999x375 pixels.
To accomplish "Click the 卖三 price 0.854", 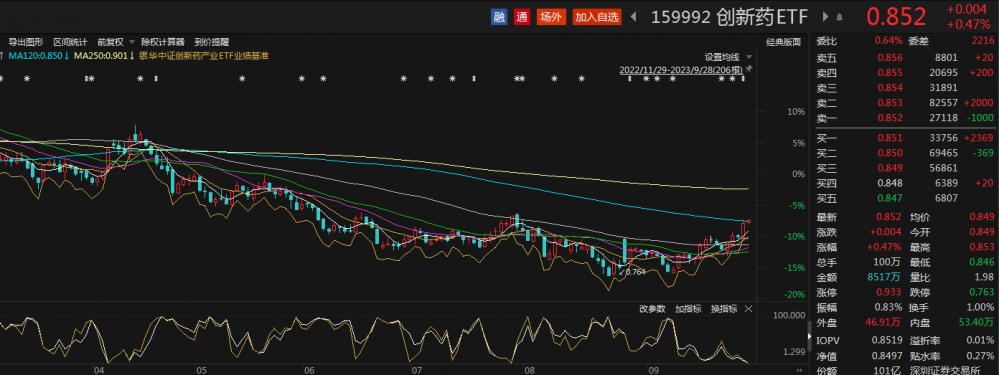I will [x=891, y=88].
